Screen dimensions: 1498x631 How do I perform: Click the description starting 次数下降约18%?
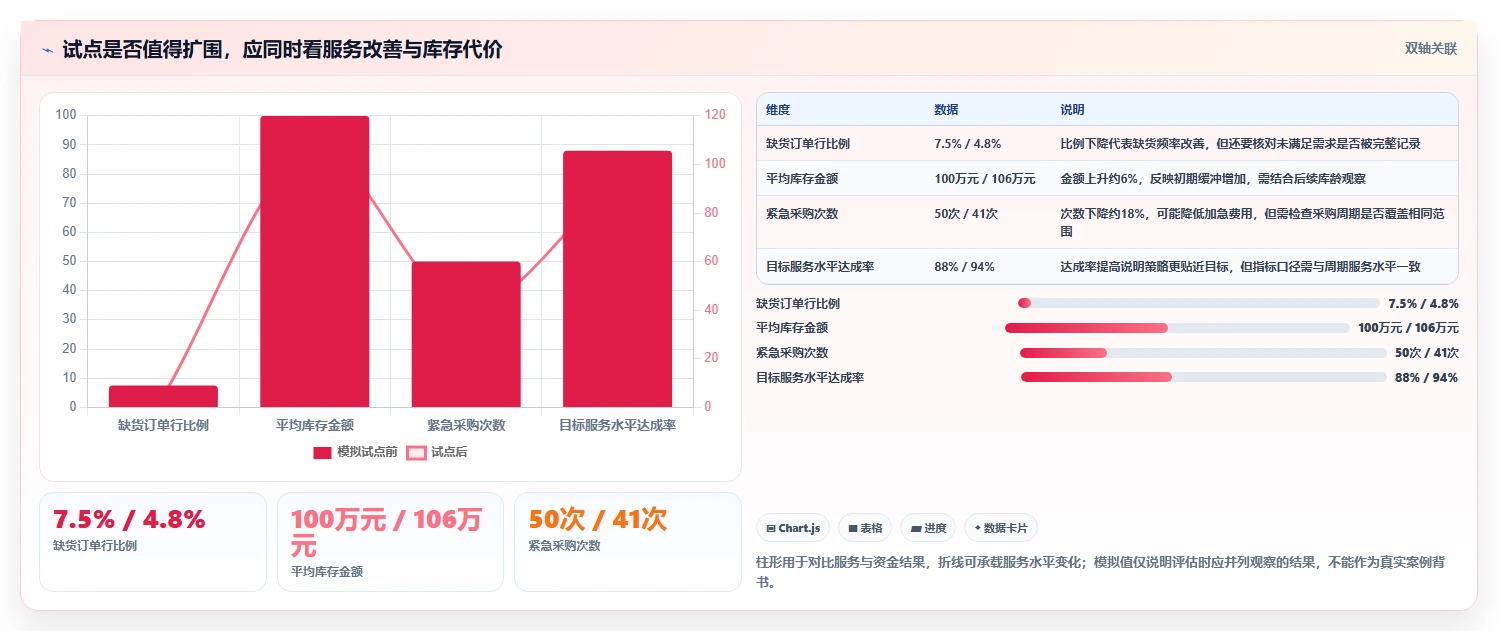pos(1252,222)
